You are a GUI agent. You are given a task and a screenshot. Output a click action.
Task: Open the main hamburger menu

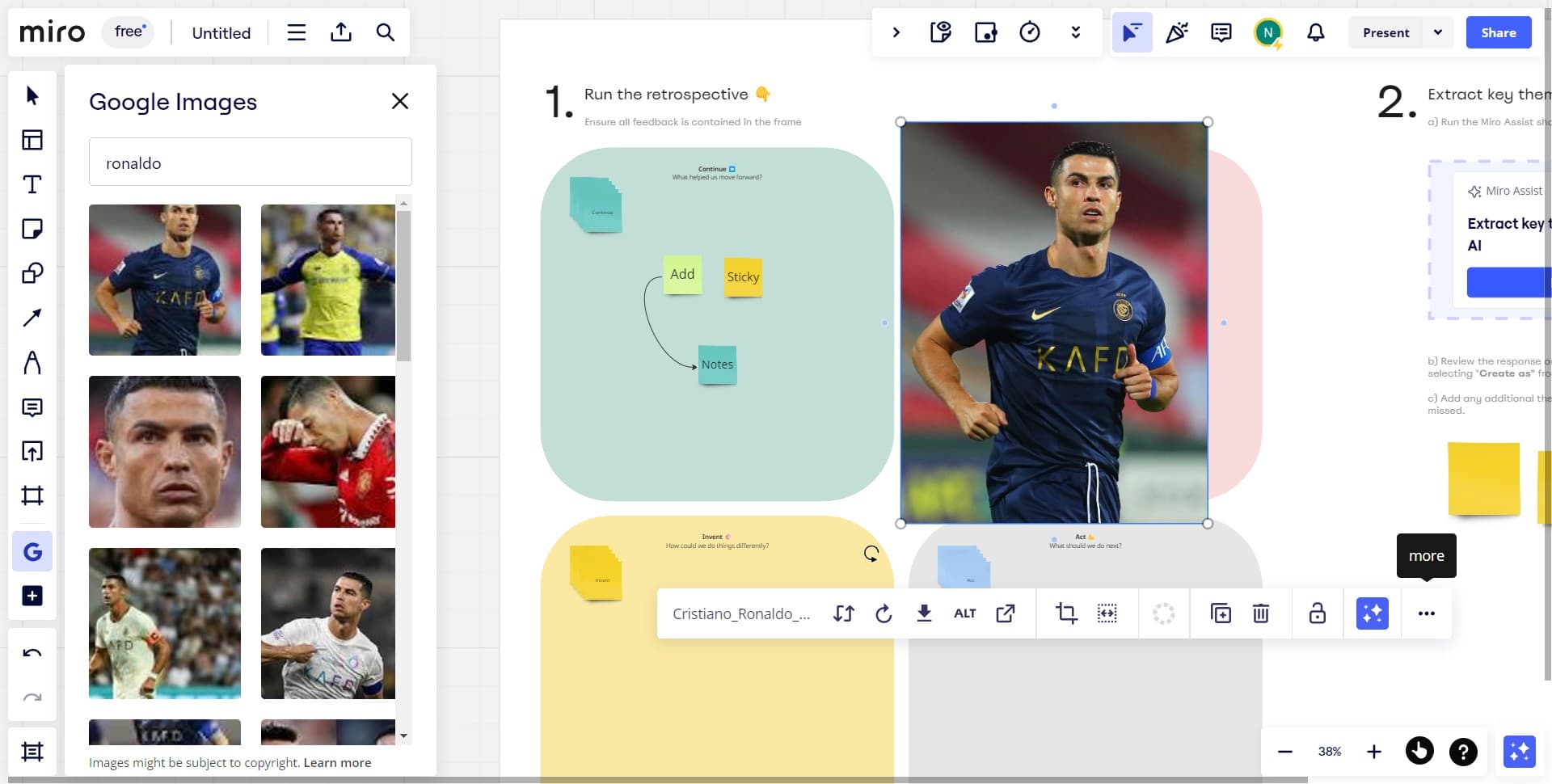coord(297,32)
